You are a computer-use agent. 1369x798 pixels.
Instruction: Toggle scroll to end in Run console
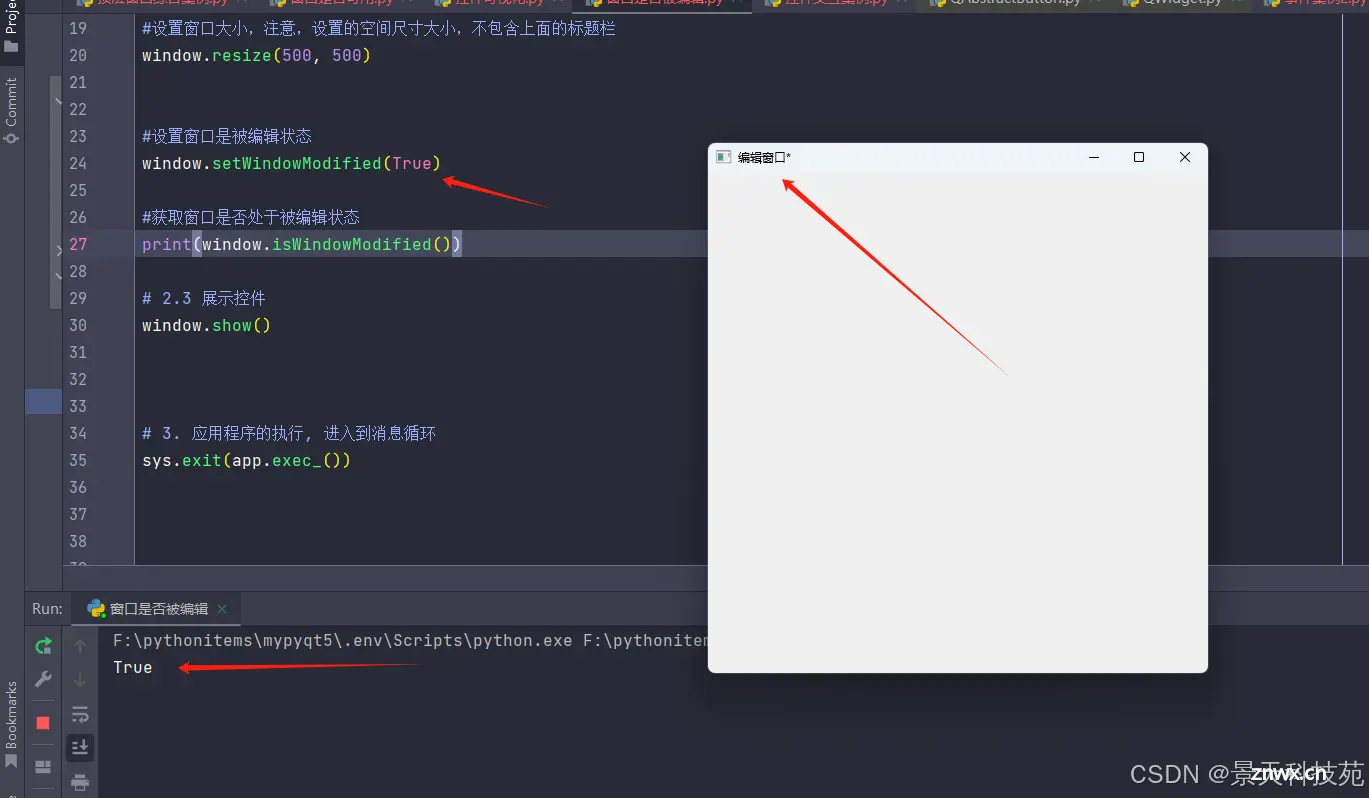[81, 747]
